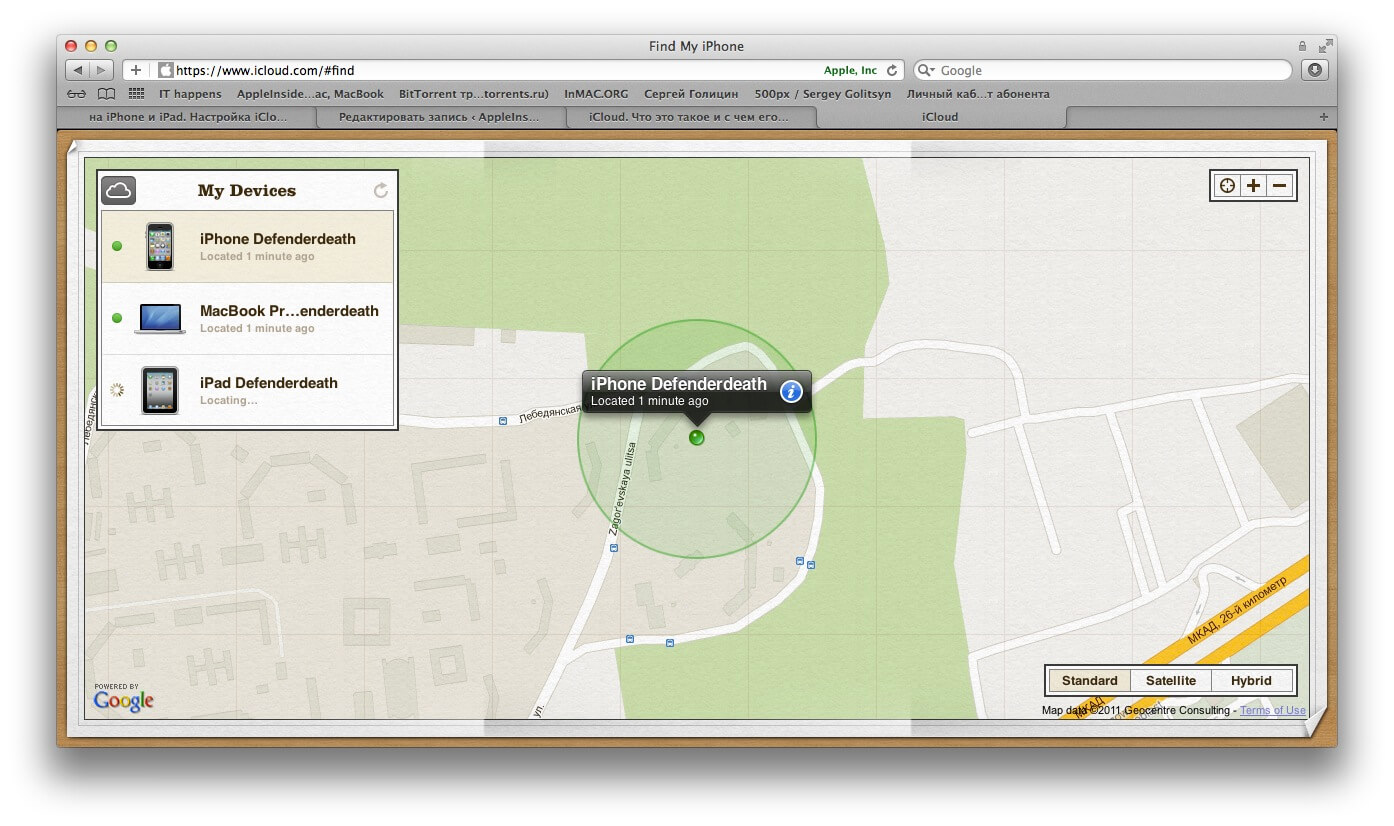Screen dimensions: 1394x826
Task: Click the add bookmark plus button
Action: click(136, 70)
